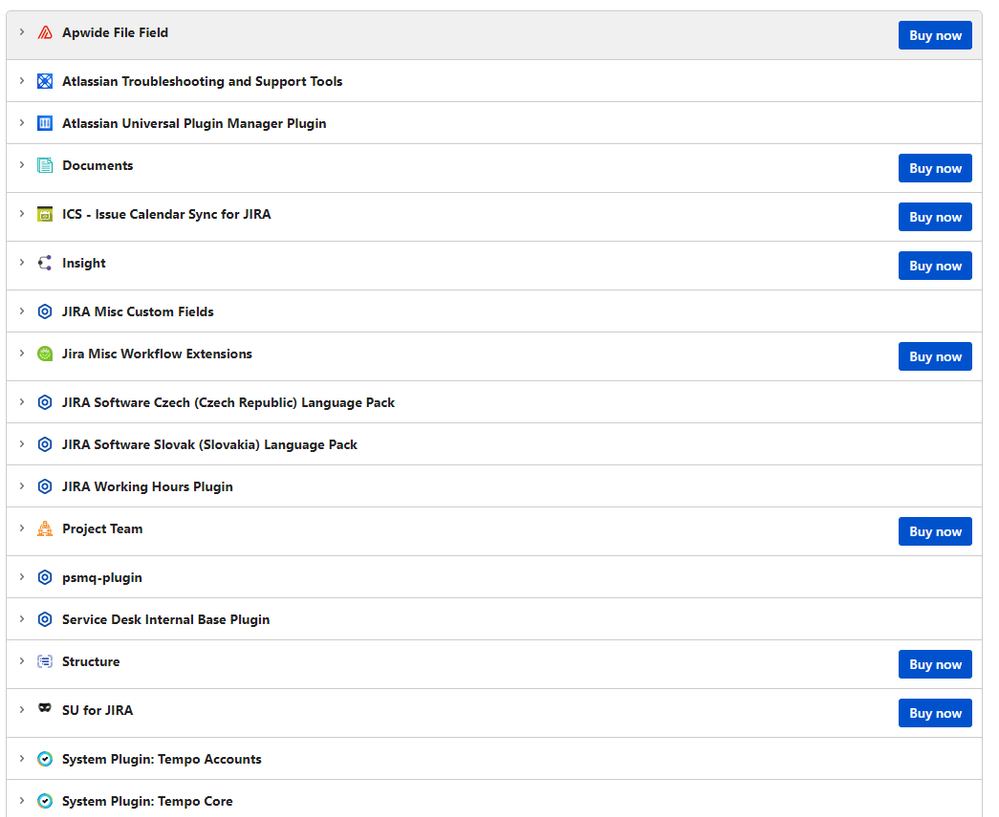Select 'Atlassian Universal Plugin Manager Plugin' text
999x817 pixels.
[194, 124]
